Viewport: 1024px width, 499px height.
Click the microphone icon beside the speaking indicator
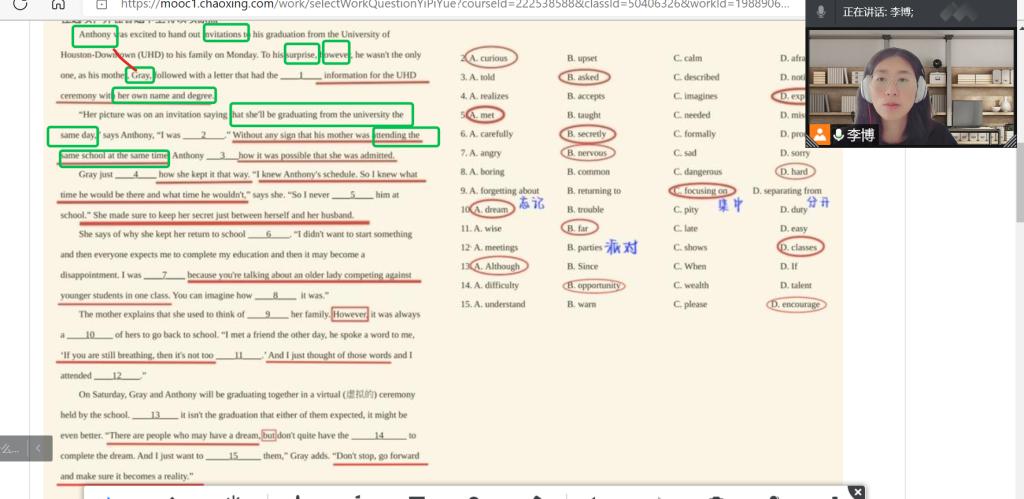821,12
